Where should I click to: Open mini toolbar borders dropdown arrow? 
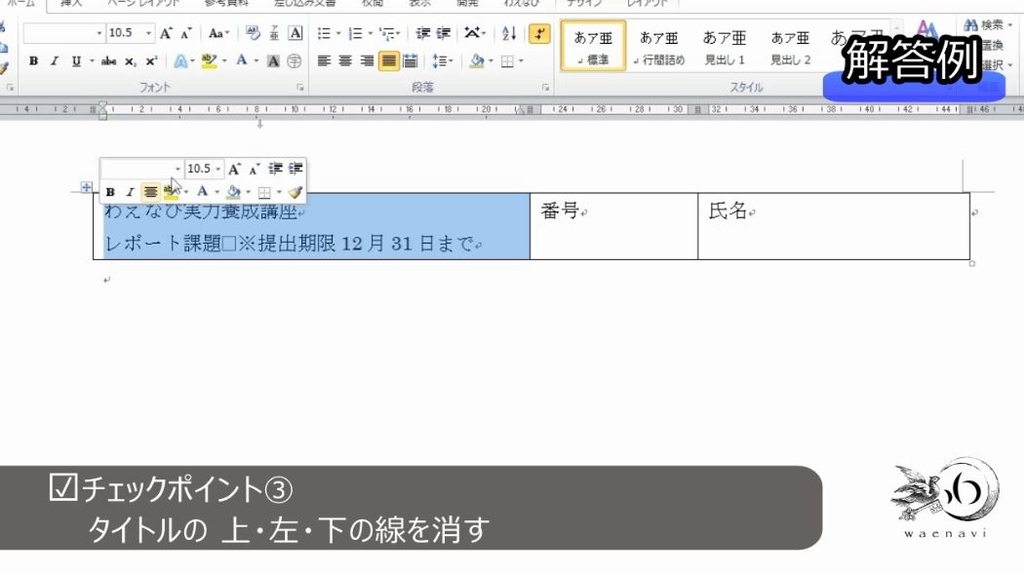coord(280,192)
